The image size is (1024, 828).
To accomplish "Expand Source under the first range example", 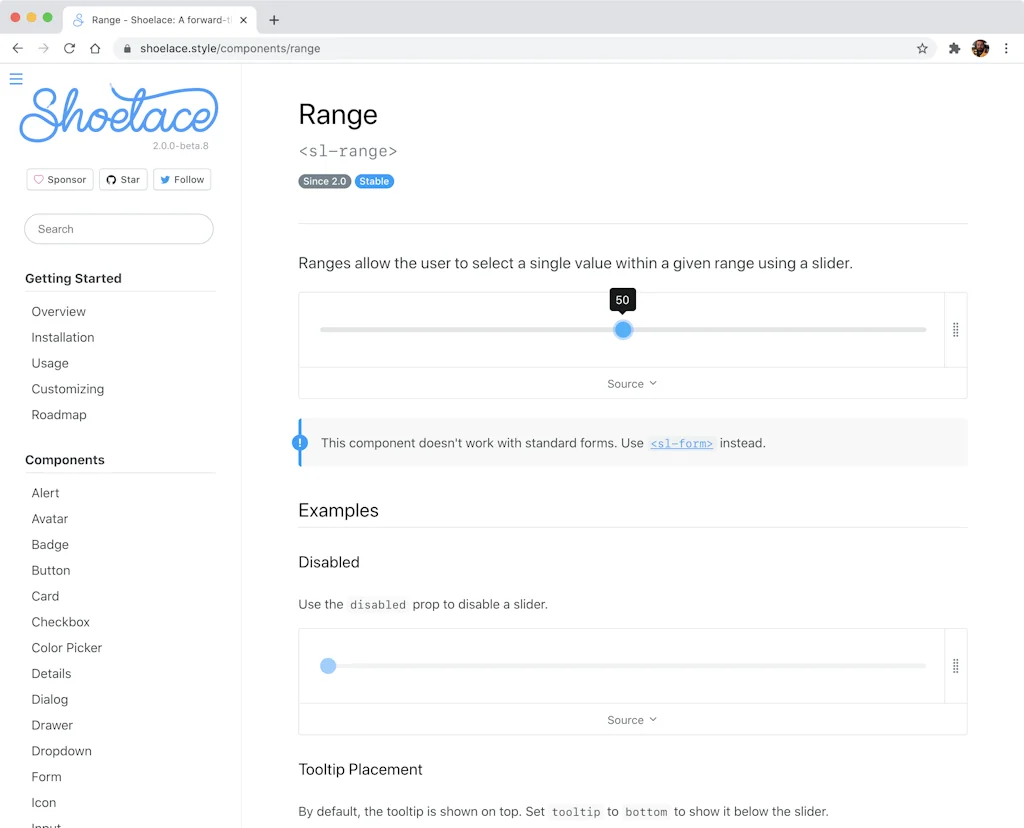I will coord(631,383).
